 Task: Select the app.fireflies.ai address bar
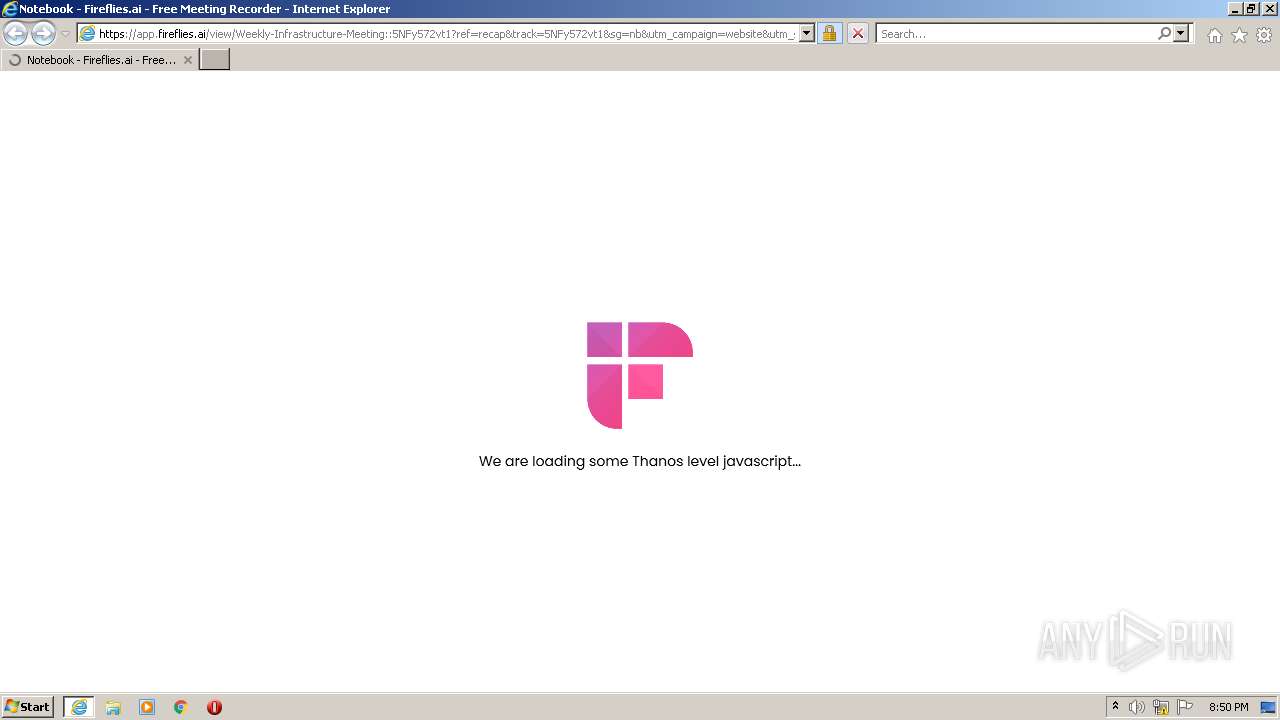[447, 34]
